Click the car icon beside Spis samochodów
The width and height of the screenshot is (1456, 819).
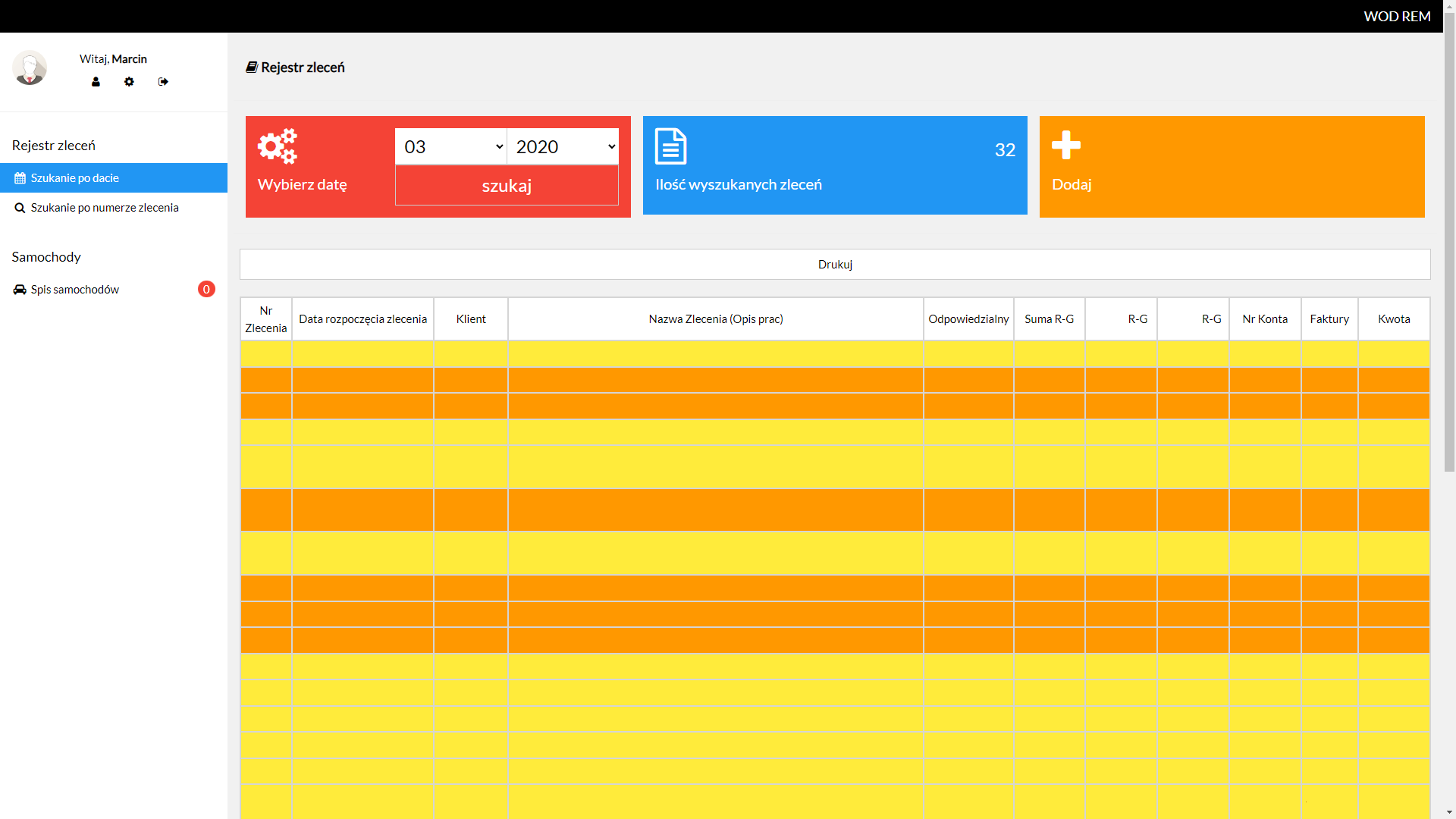coord(20,290)
